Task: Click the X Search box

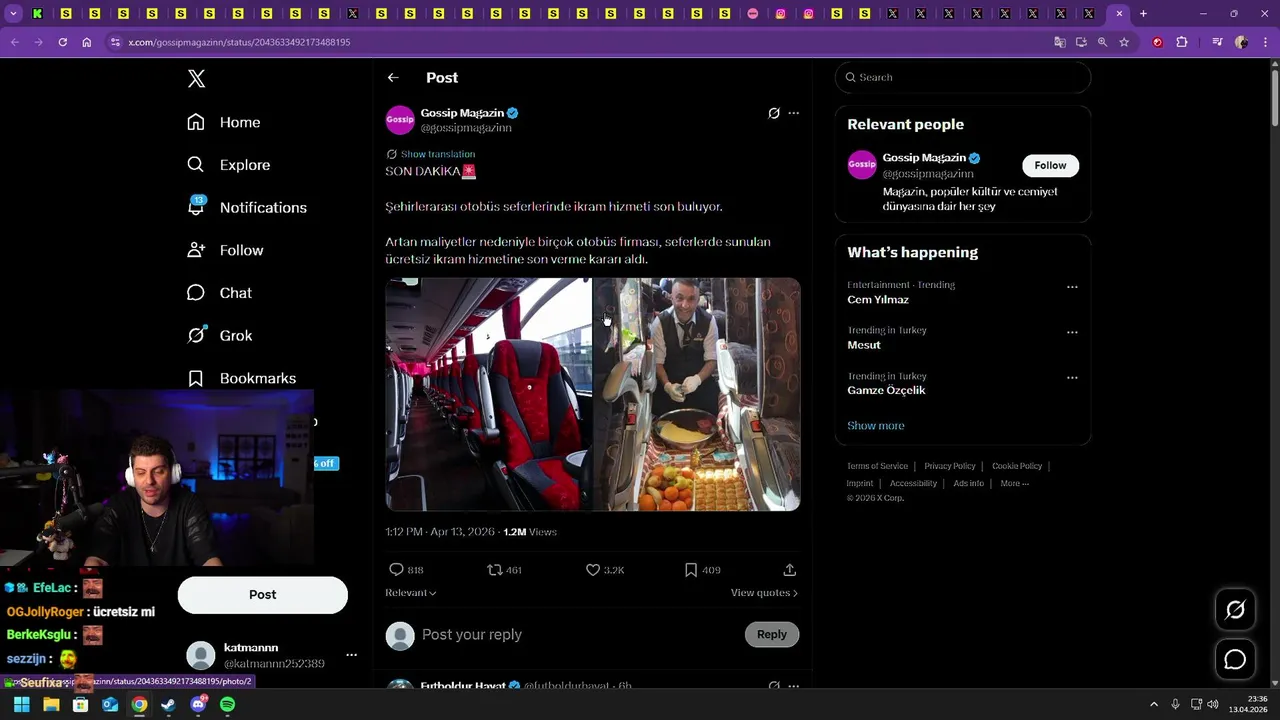Action: point(962,77)
